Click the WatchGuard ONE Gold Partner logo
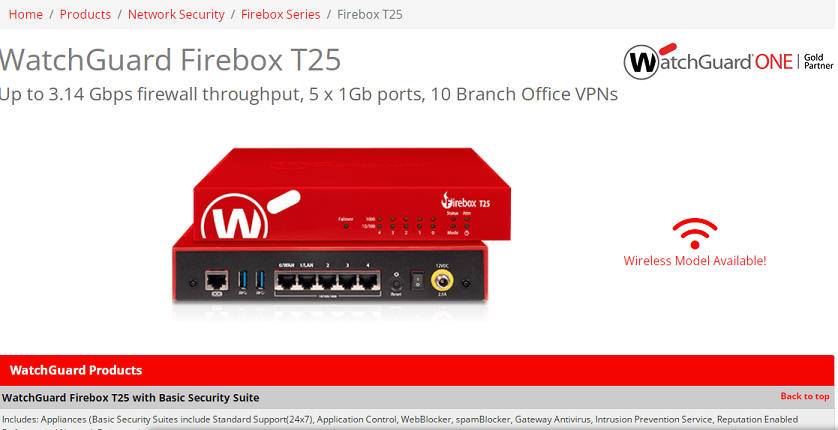The height and width of the screenshot is (430, 838). coord(728,61)
